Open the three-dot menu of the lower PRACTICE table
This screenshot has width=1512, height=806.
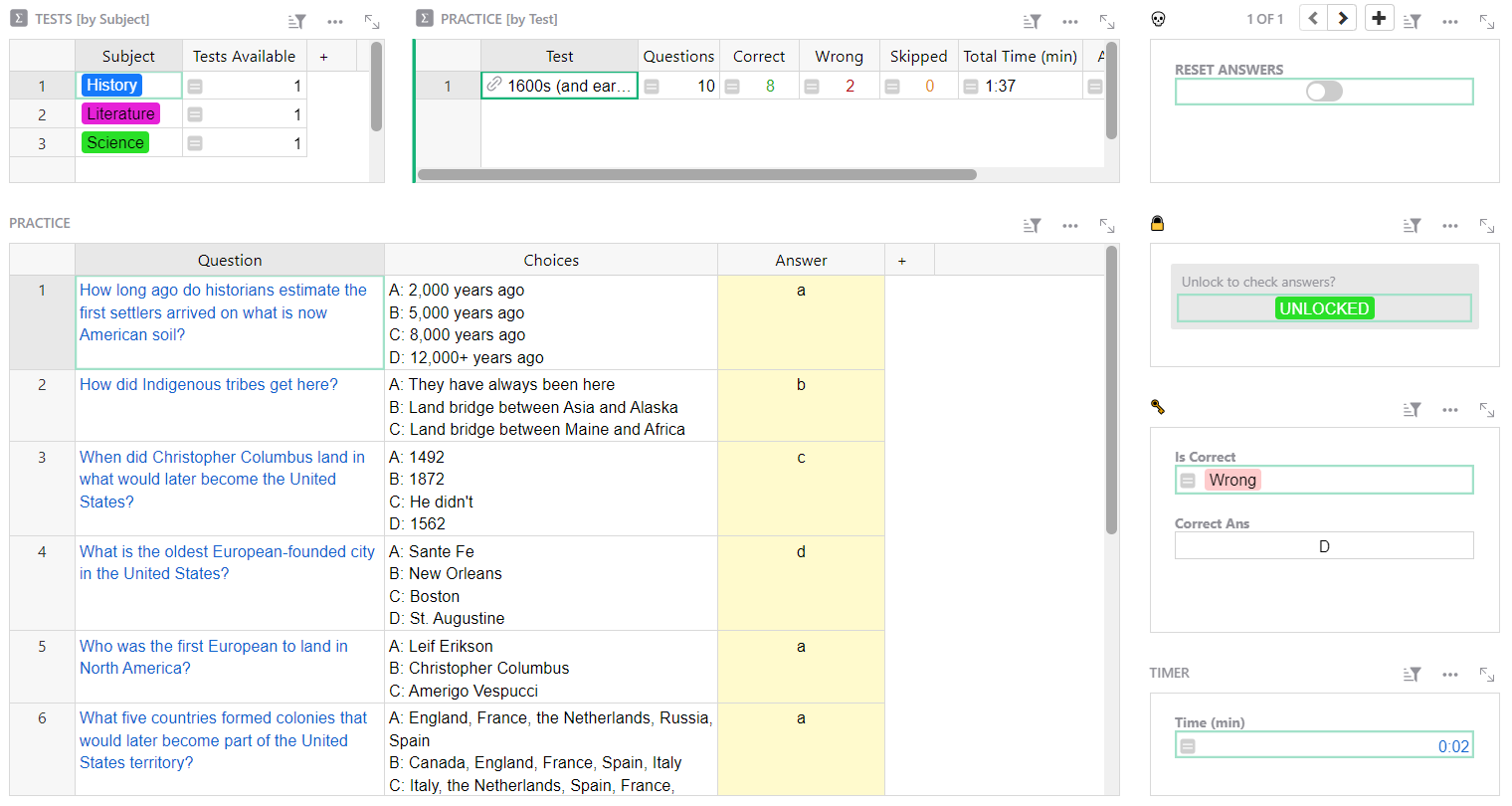1070,226
